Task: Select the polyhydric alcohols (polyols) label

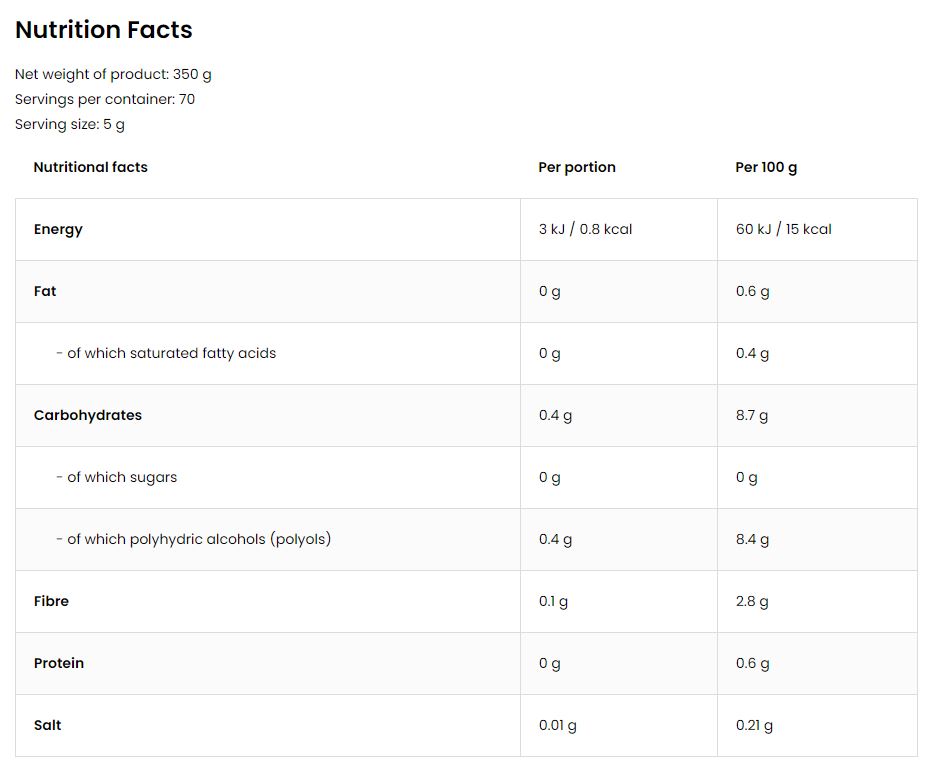Action: point(194,539)
